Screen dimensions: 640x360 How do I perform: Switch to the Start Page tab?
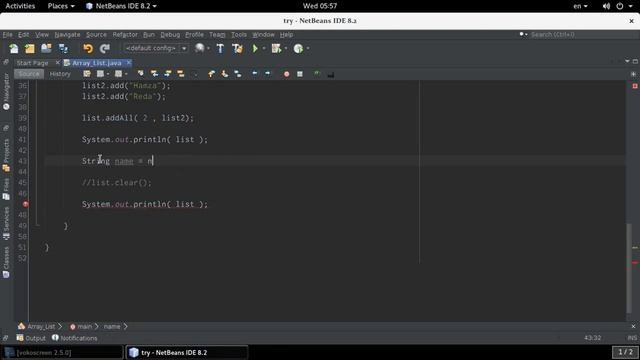point(32,63)
